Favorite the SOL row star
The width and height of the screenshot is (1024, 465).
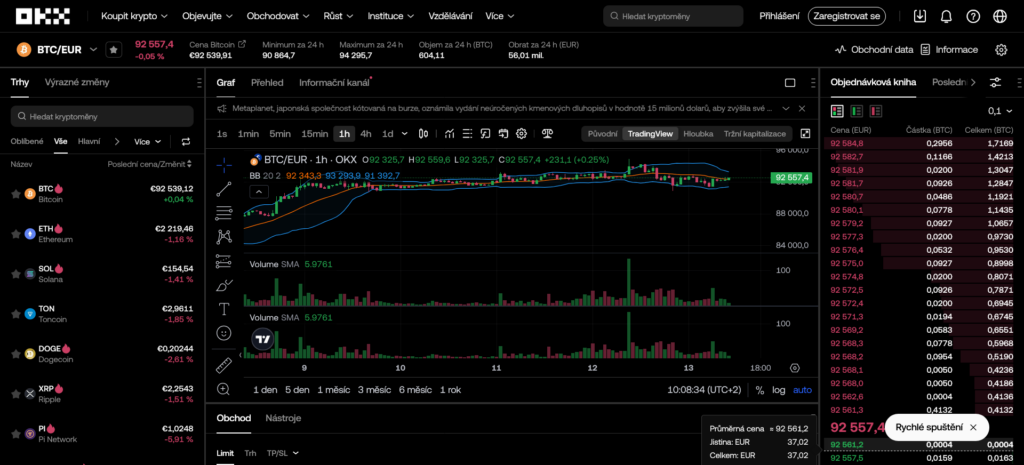[16, 274]
